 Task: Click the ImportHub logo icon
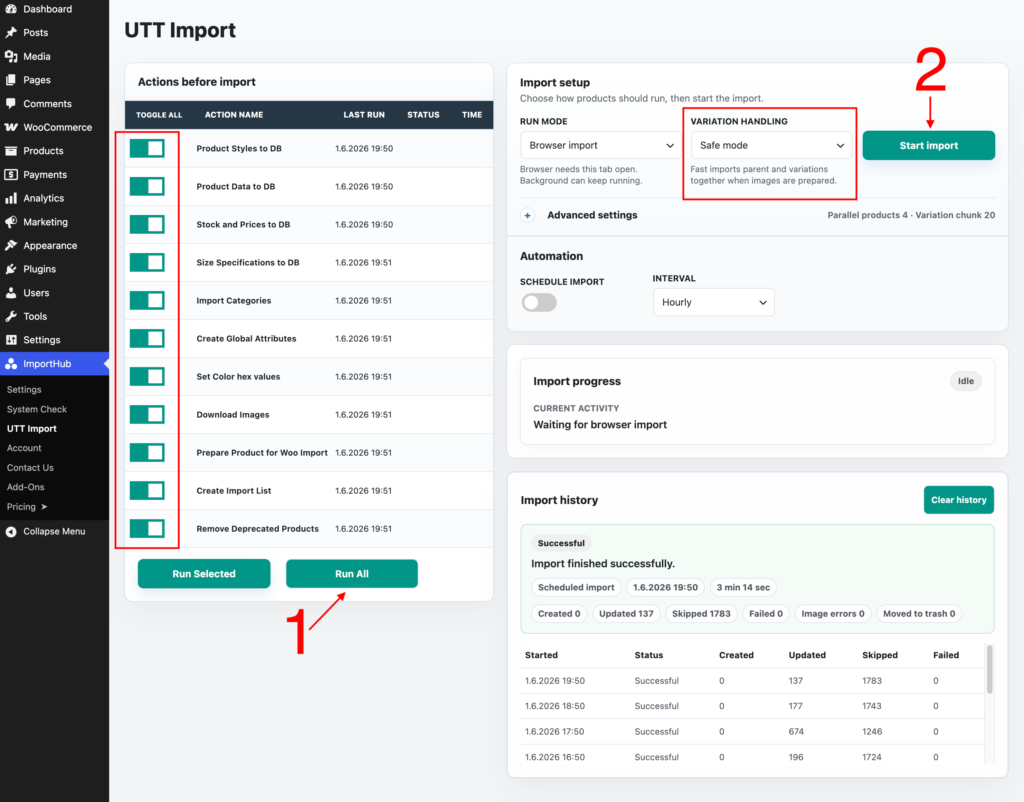pos(11,364)
